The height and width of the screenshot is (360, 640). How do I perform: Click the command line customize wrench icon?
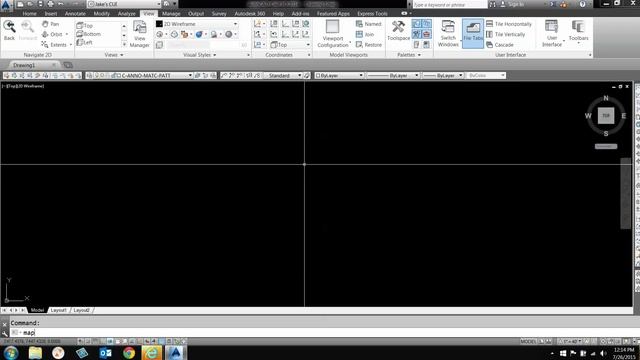4,333
